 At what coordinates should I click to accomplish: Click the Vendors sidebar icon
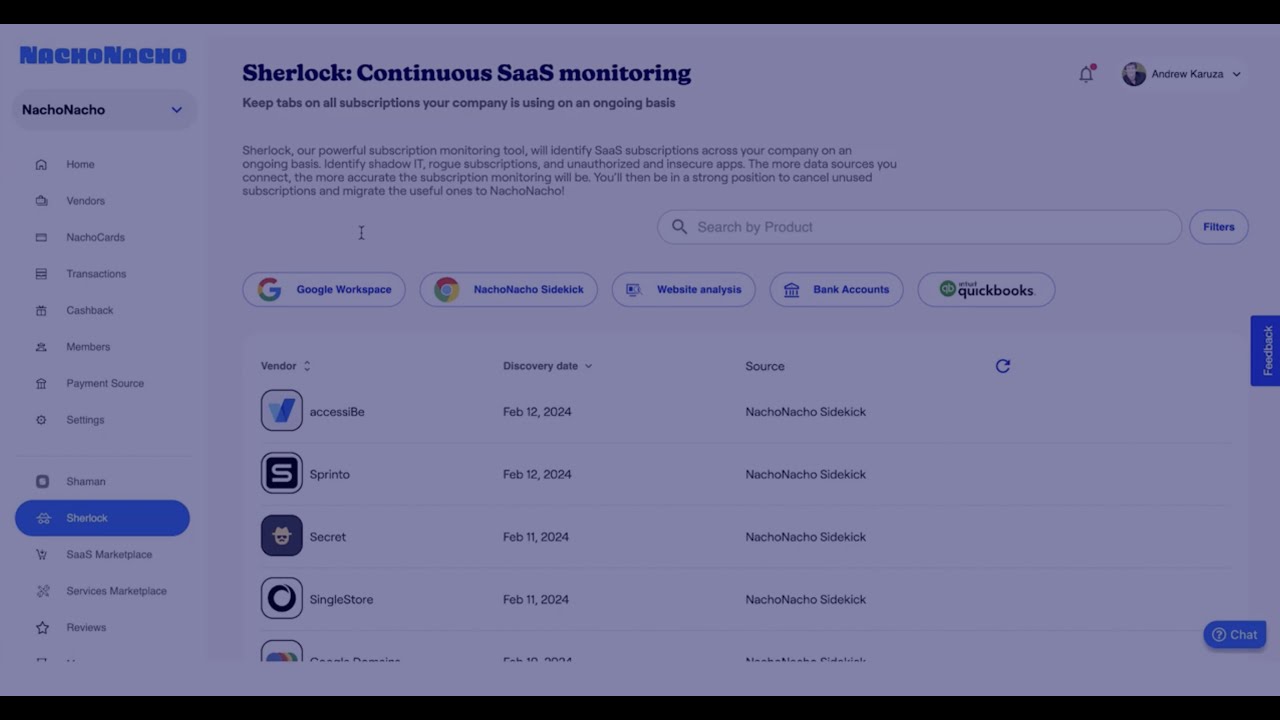tap(41, 201)
